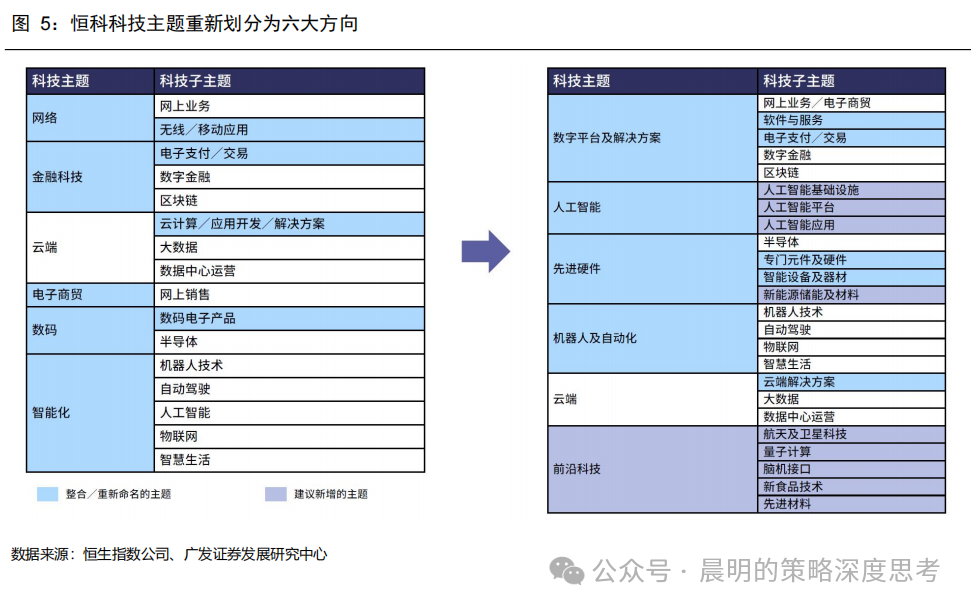Select the '数码' theme cell
The image size is (971, 609).
(90, 330)
